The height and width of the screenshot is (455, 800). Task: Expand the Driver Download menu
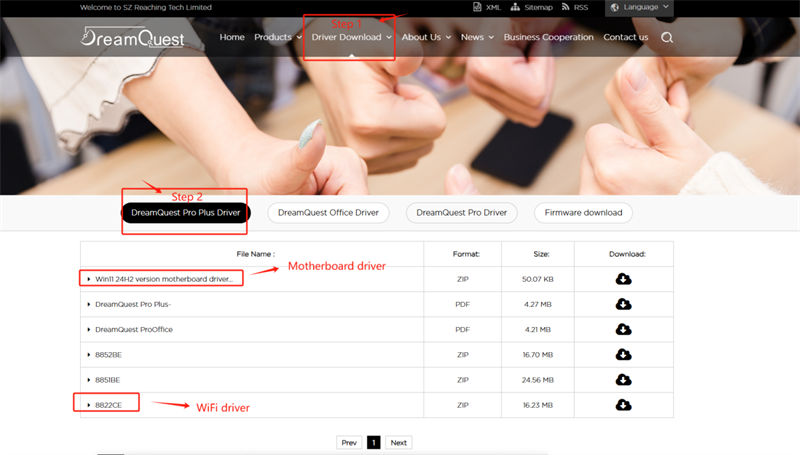[x=352, y=37]
